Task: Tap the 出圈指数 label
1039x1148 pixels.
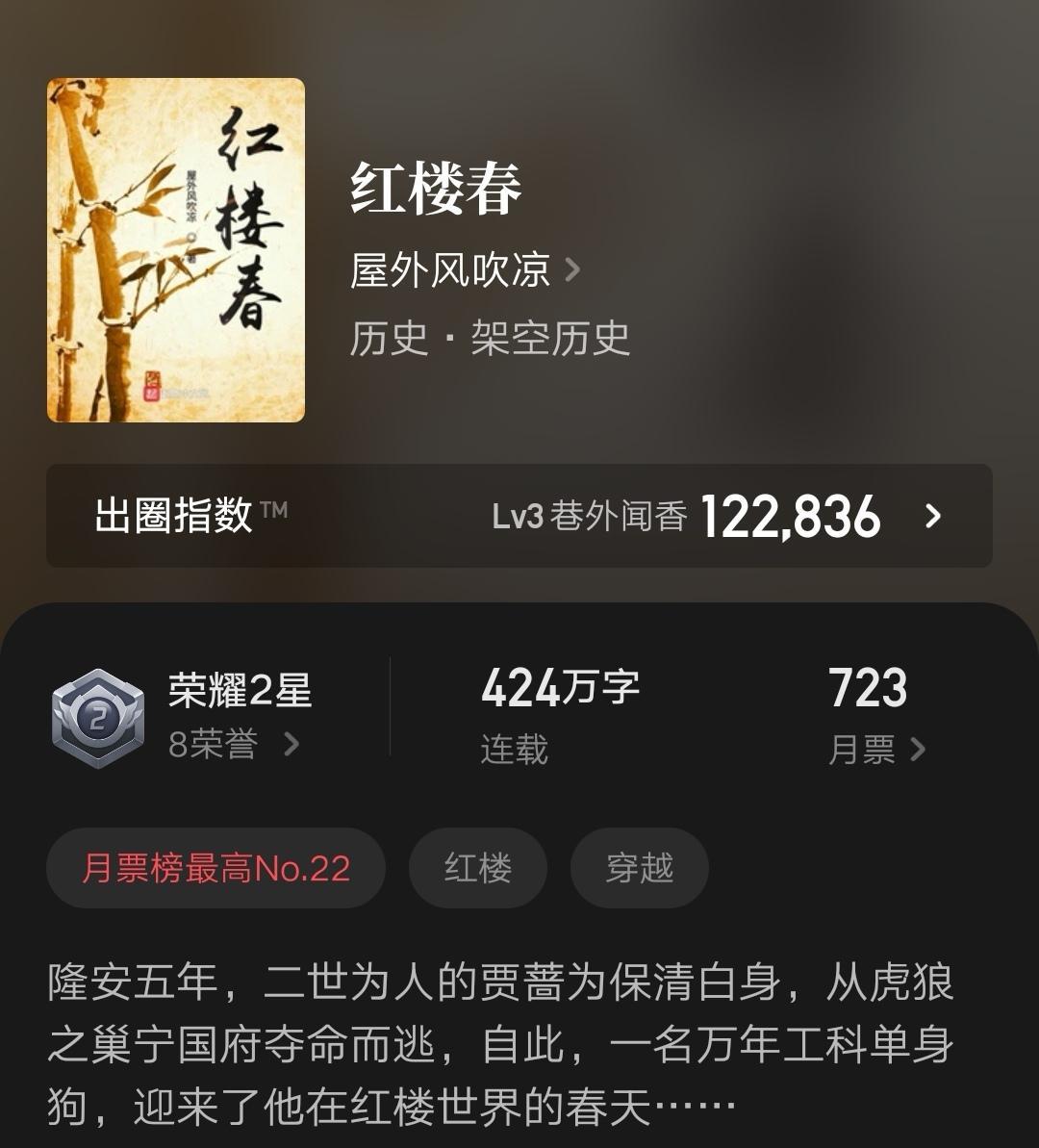Action: [173, 516]
